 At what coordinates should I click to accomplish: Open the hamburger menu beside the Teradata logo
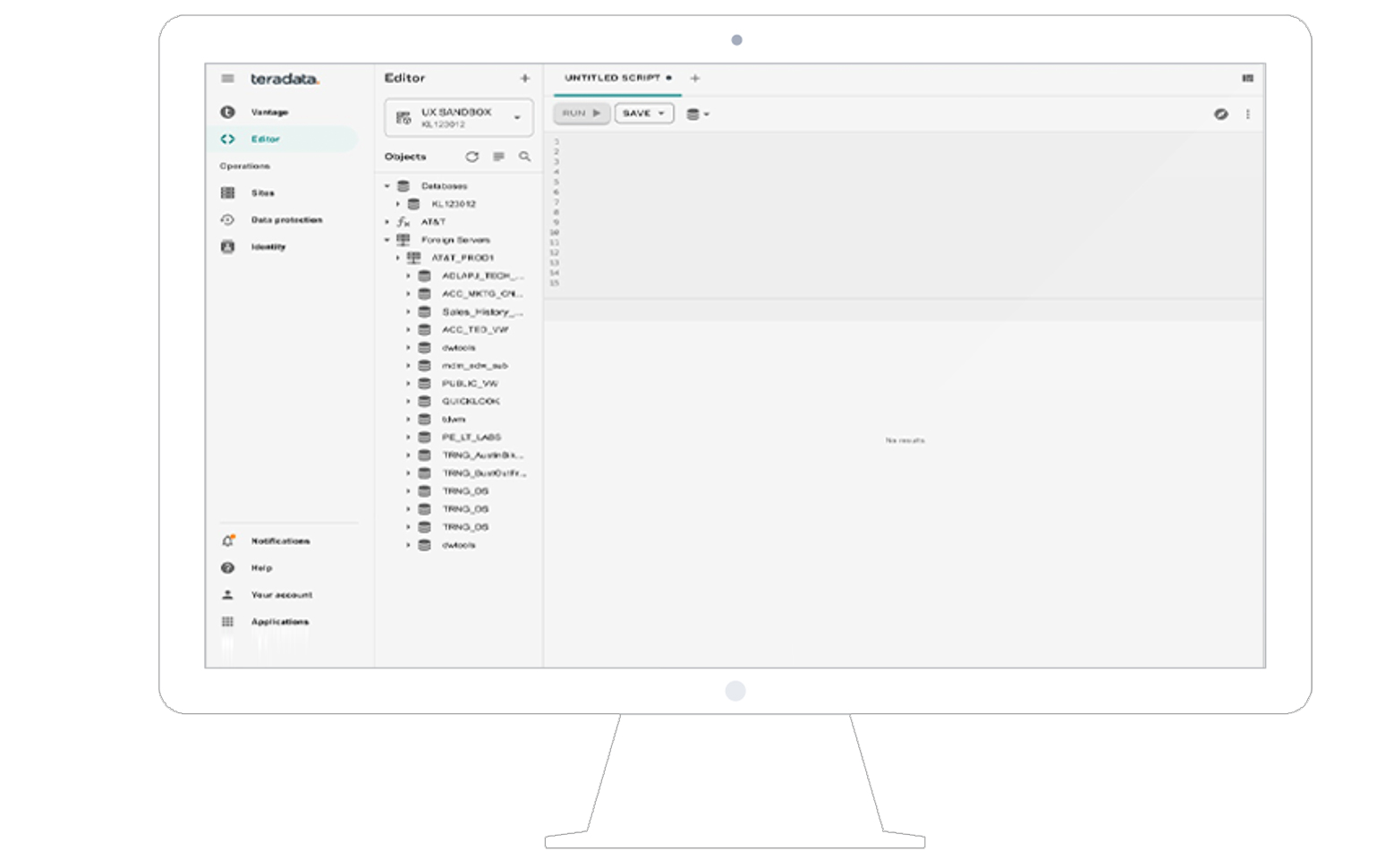point(227,79)
